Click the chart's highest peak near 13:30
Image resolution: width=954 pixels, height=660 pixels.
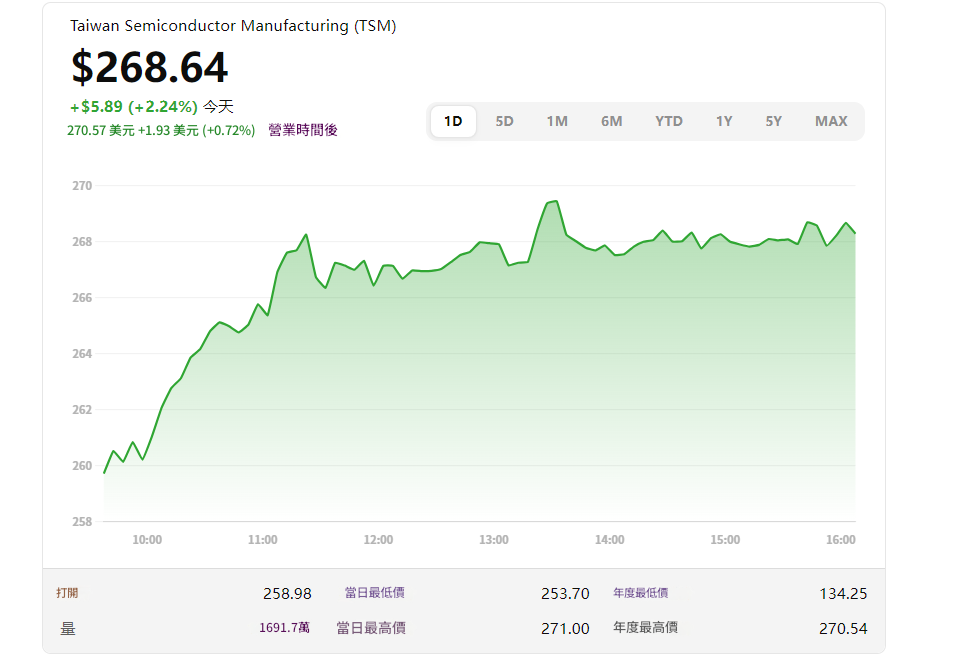556,201
